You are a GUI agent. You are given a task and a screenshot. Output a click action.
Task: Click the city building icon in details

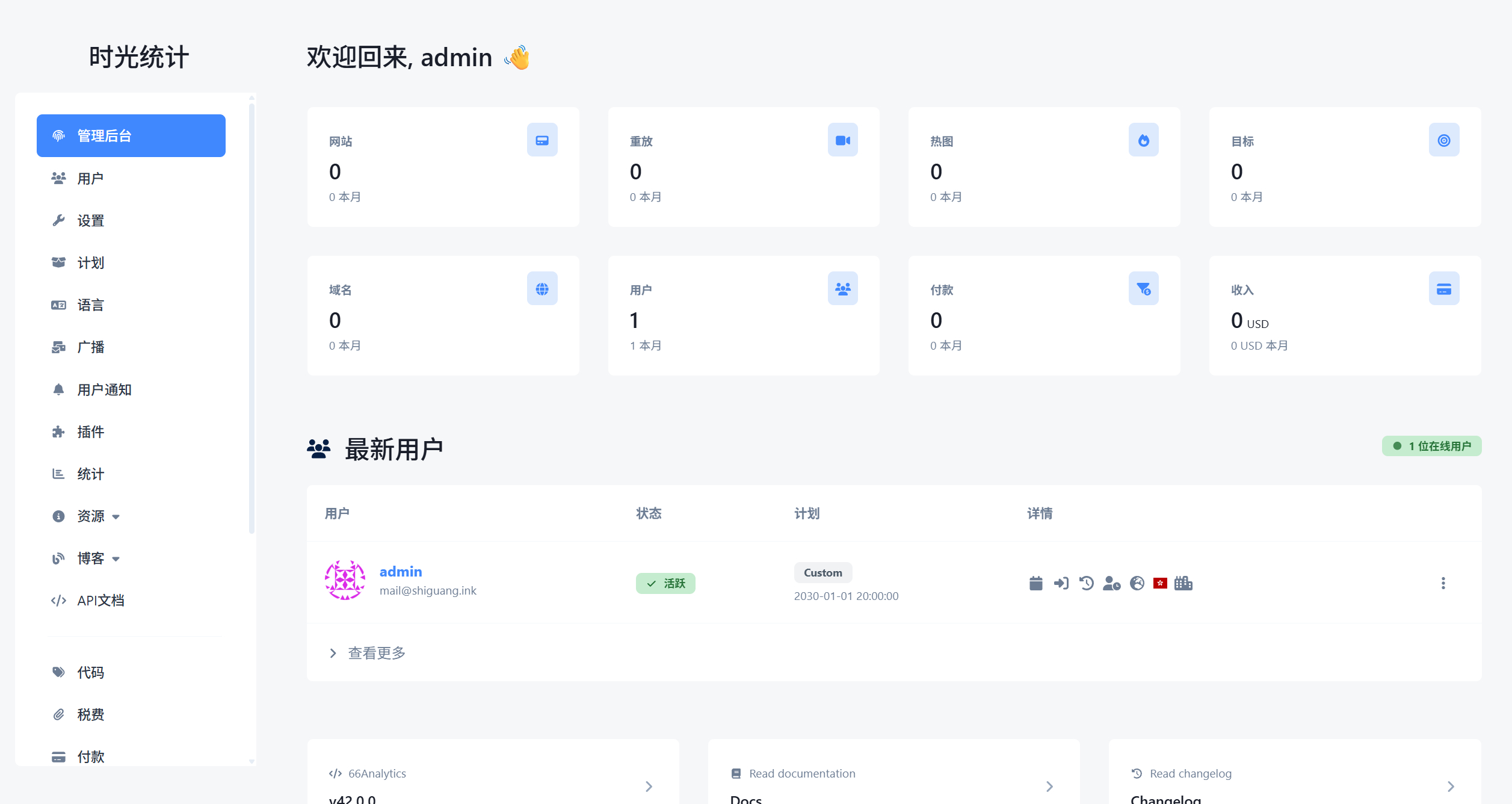click(x=1183, y=583)
